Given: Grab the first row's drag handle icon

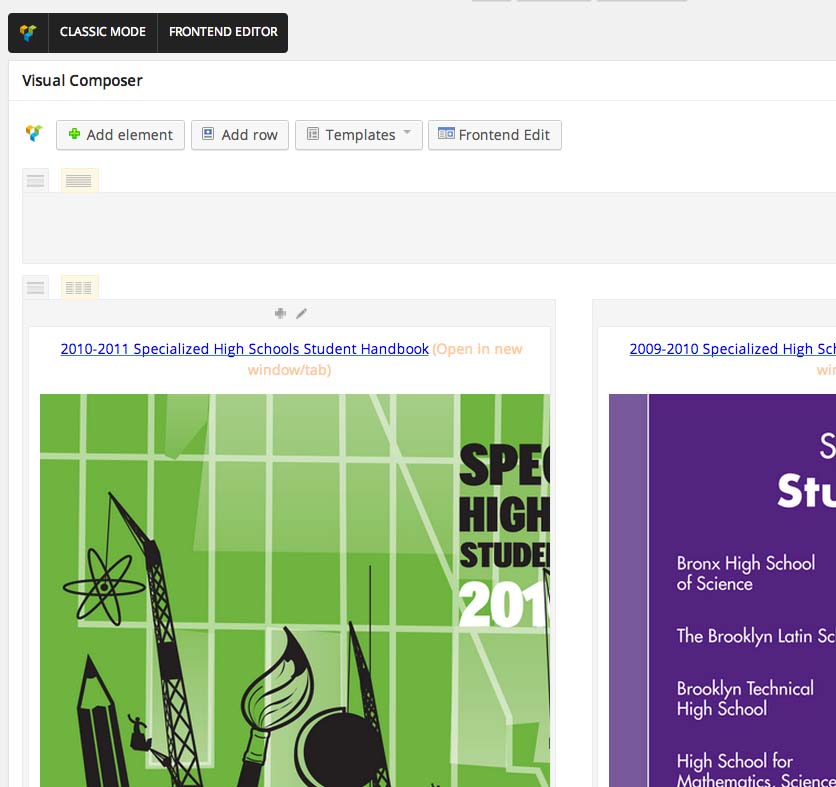Looking at the screenshot, I should point(36,181).
